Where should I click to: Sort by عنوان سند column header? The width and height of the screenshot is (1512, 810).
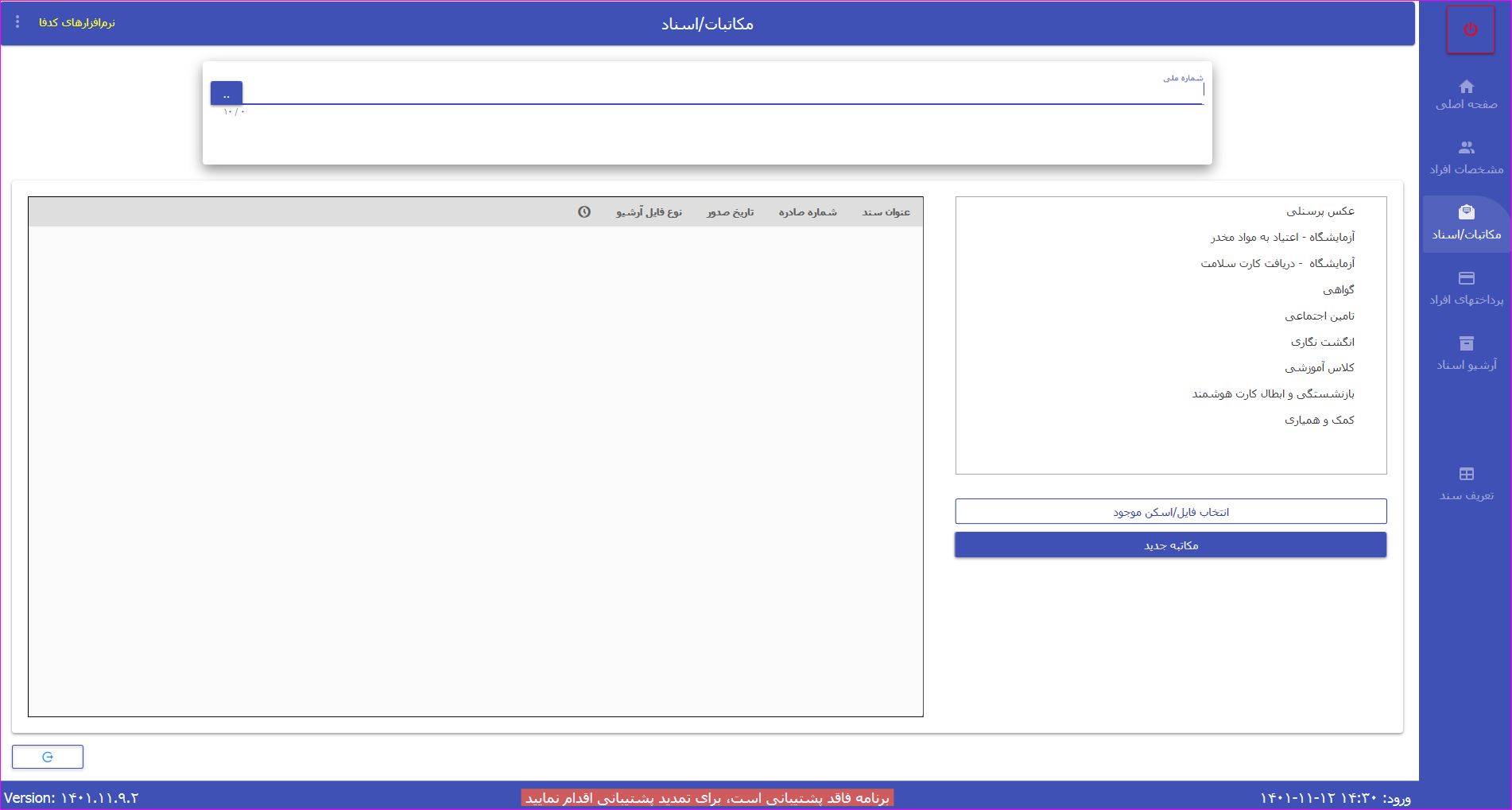[886, 212]
